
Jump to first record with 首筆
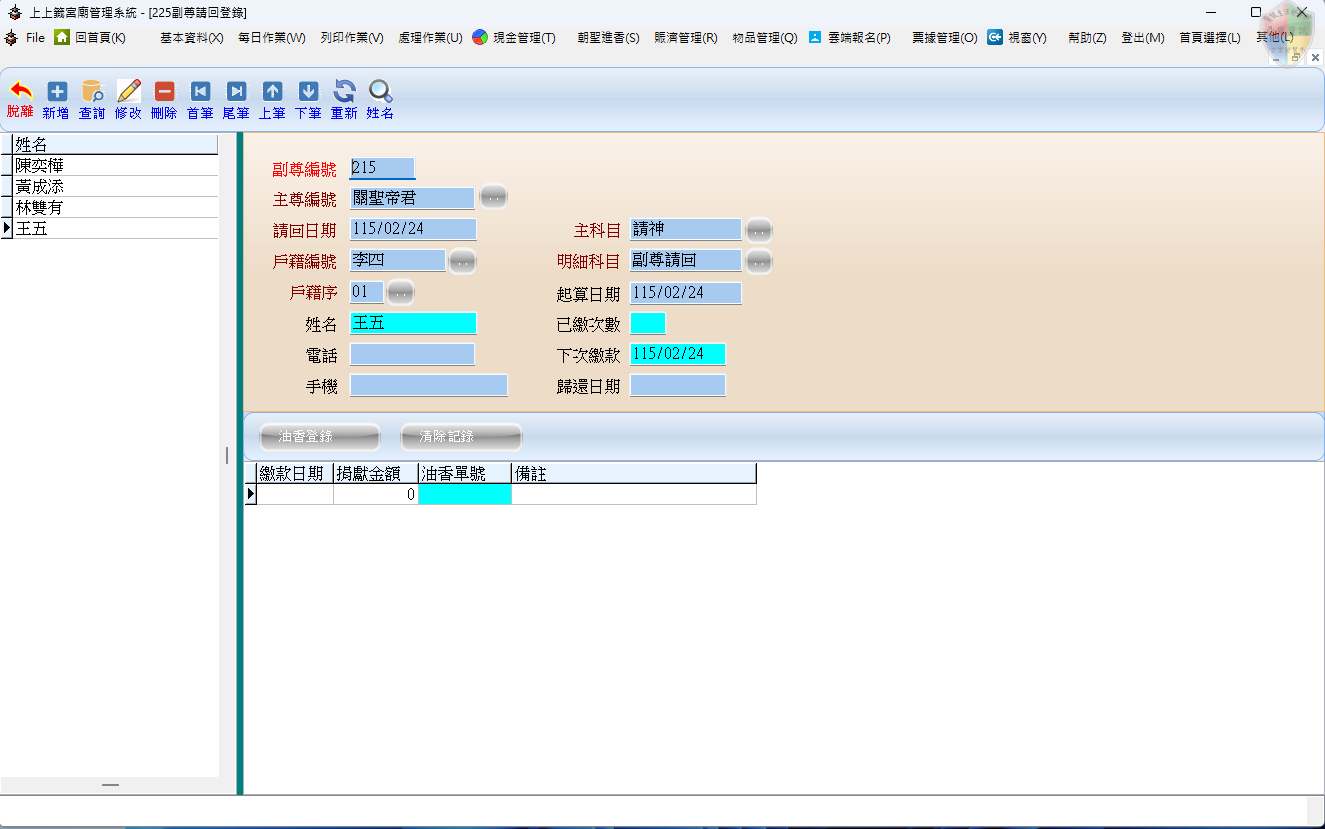tap(200, 92)
